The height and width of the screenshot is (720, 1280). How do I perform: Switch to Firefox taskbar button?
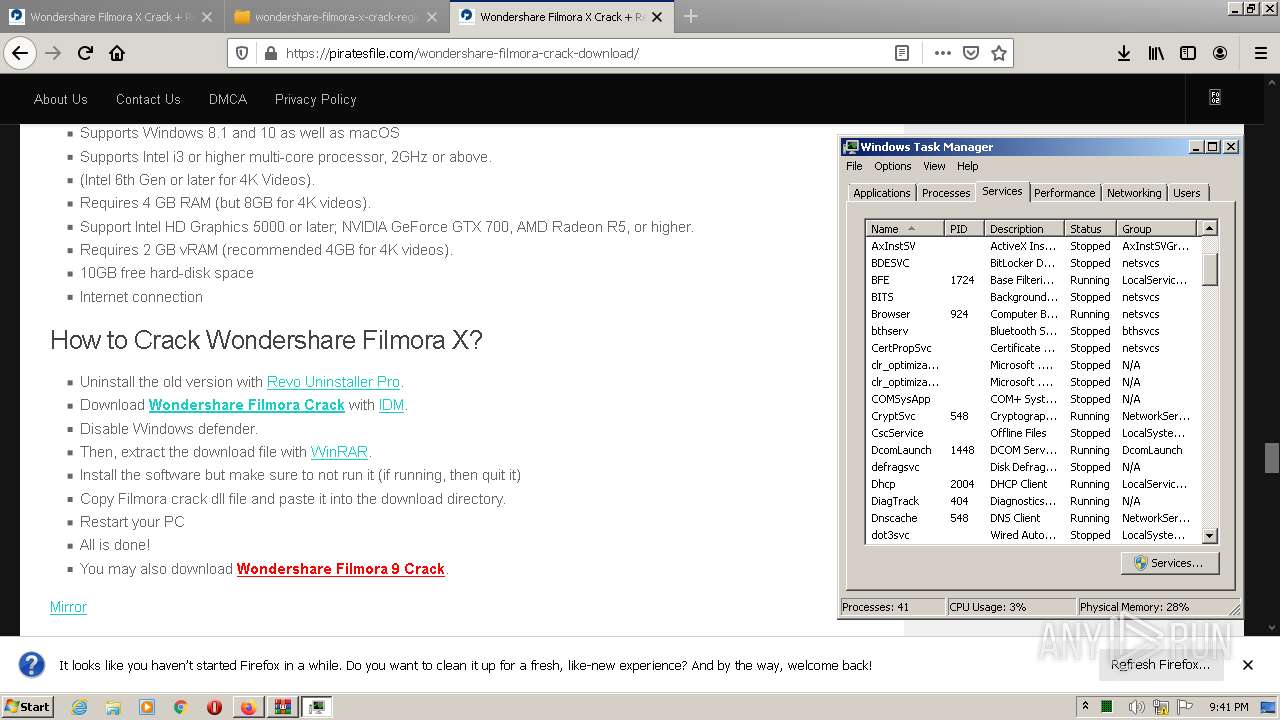(248, 707)
